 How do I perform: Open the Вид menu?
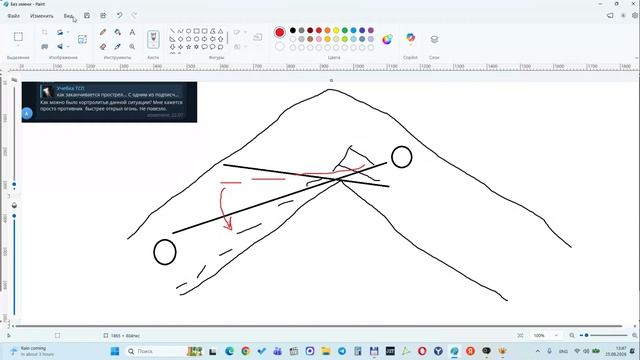[68, 16]
